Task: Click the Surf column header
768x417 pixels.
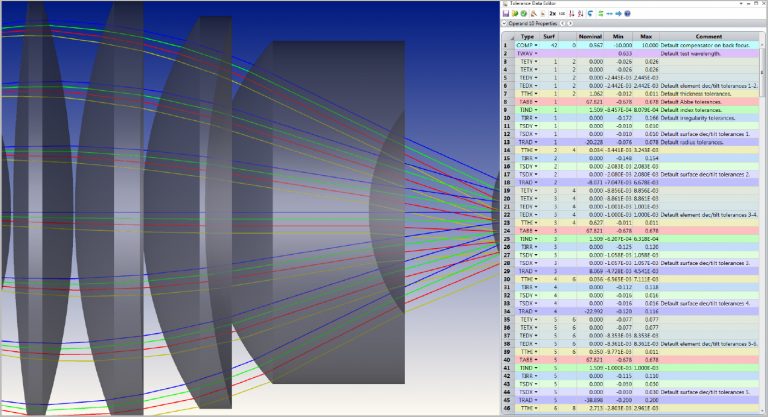Action: 549,36
